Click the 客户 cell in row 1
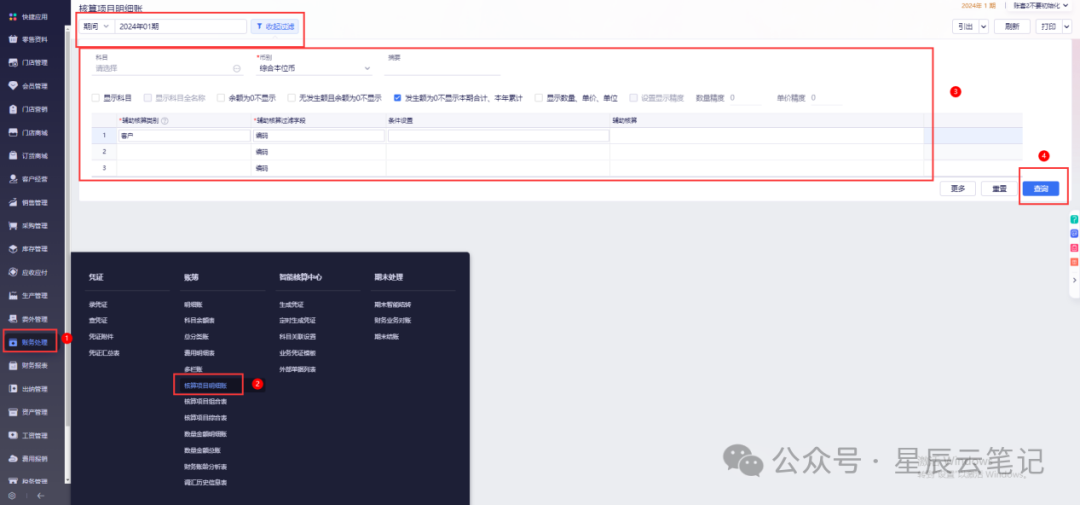Image resolution: width=1080 pixels, height=505 pixels. [184, 136]
